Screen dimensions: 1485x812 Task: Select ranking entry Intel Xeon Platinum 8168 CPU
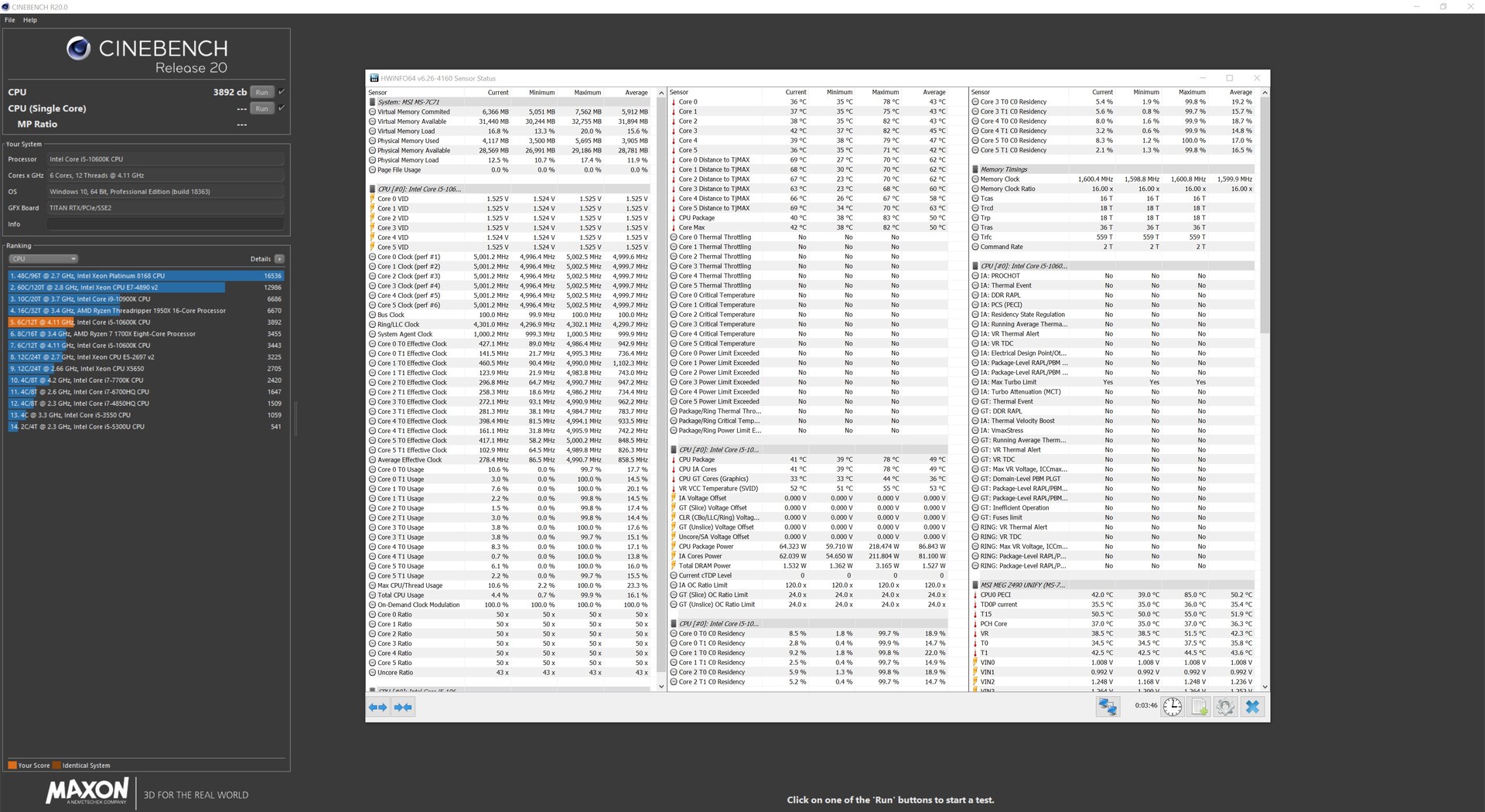pos(146,276)
